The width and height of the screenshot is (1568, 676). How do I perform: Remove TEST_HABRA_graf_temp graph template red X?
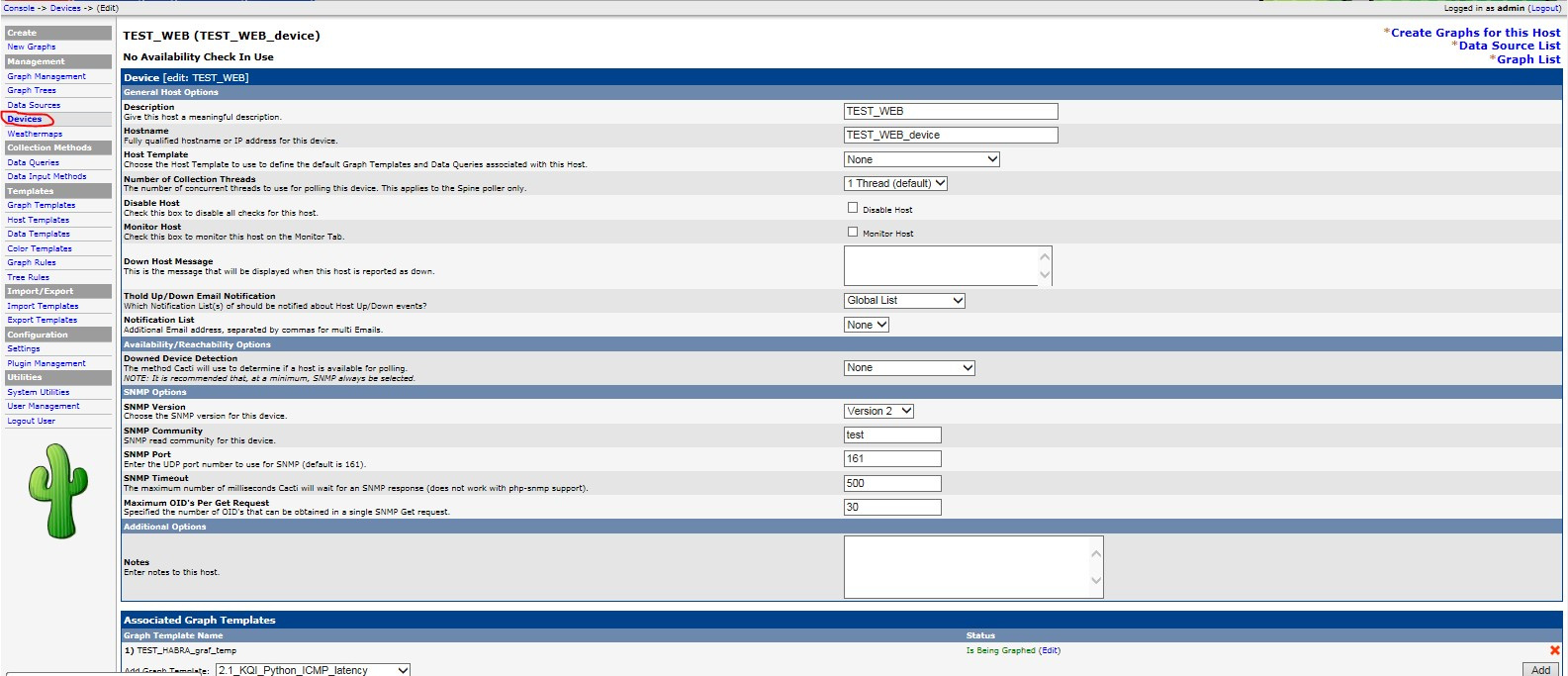pyautogui.click(x=1554, y=650)
